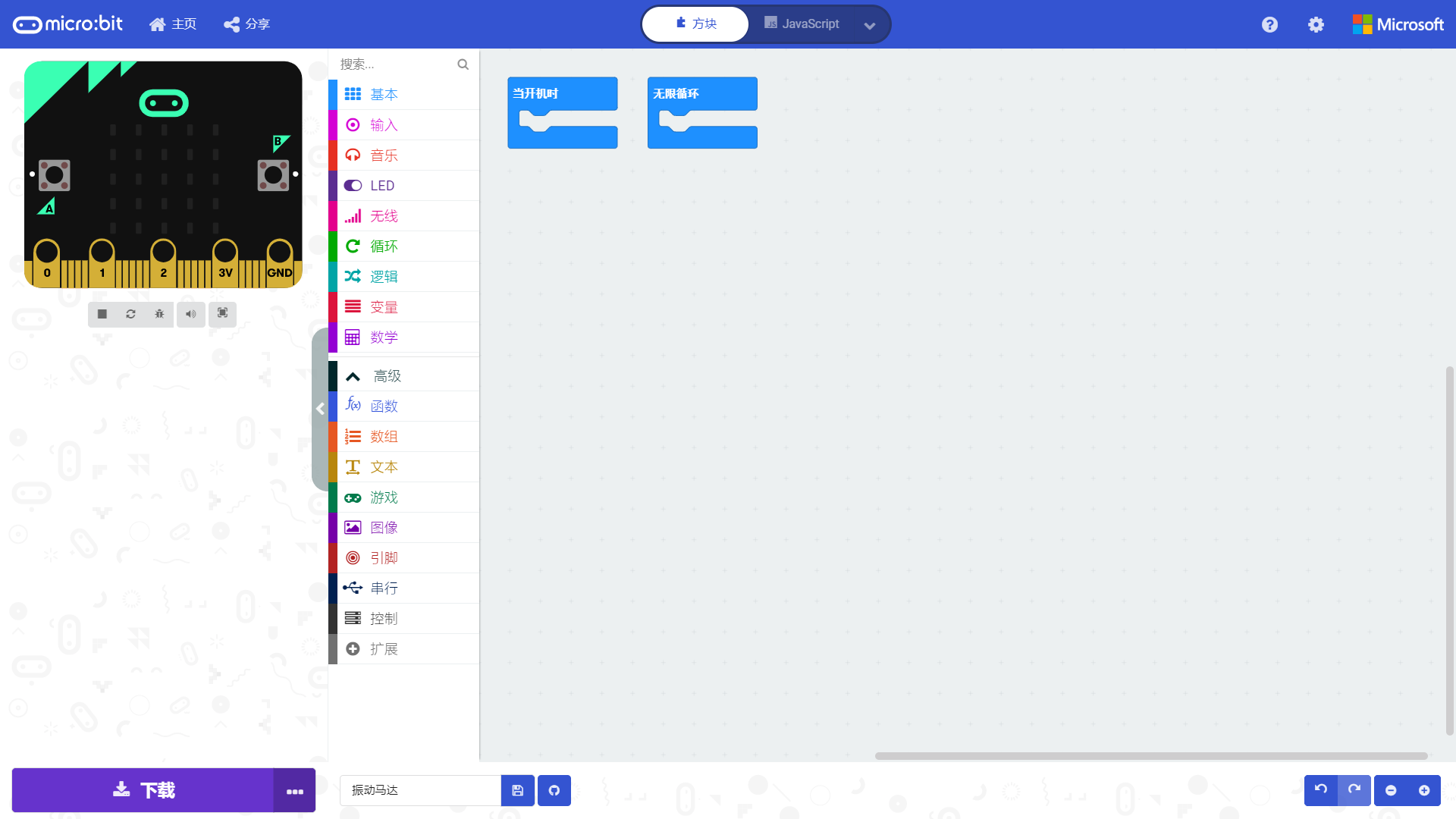Open the GitHub repository button

[554, 790]
